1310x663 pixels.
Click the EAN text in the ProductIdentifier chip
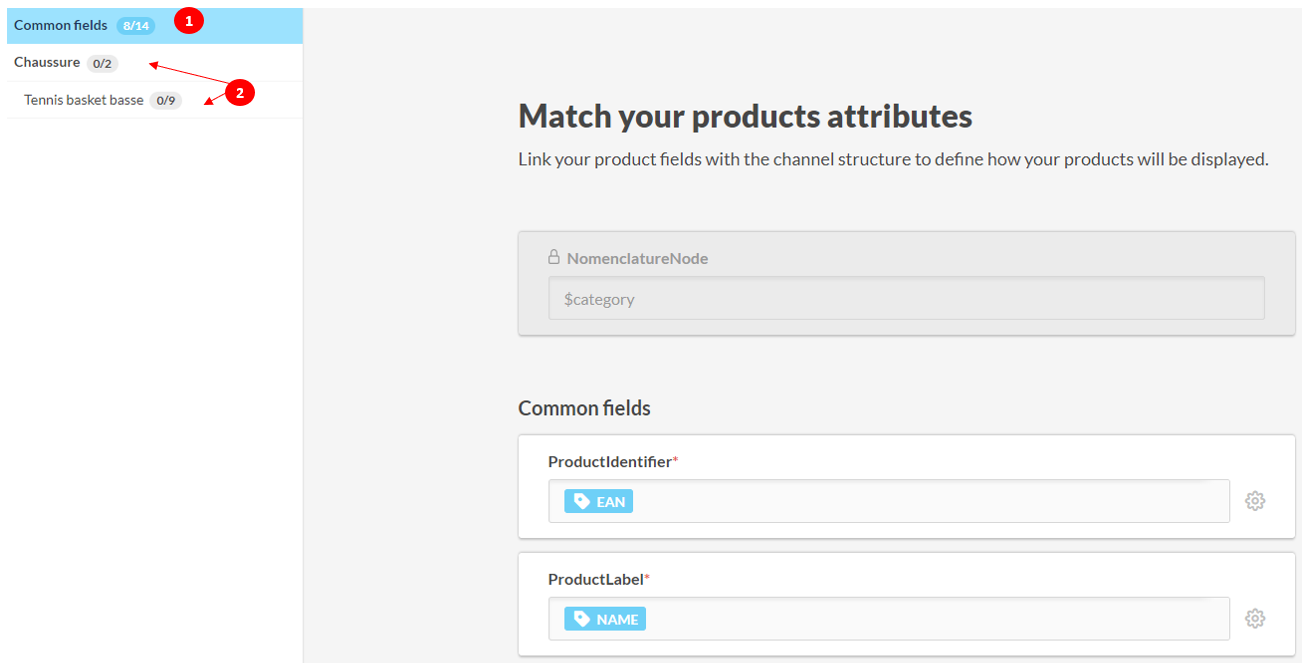point(611,502)
